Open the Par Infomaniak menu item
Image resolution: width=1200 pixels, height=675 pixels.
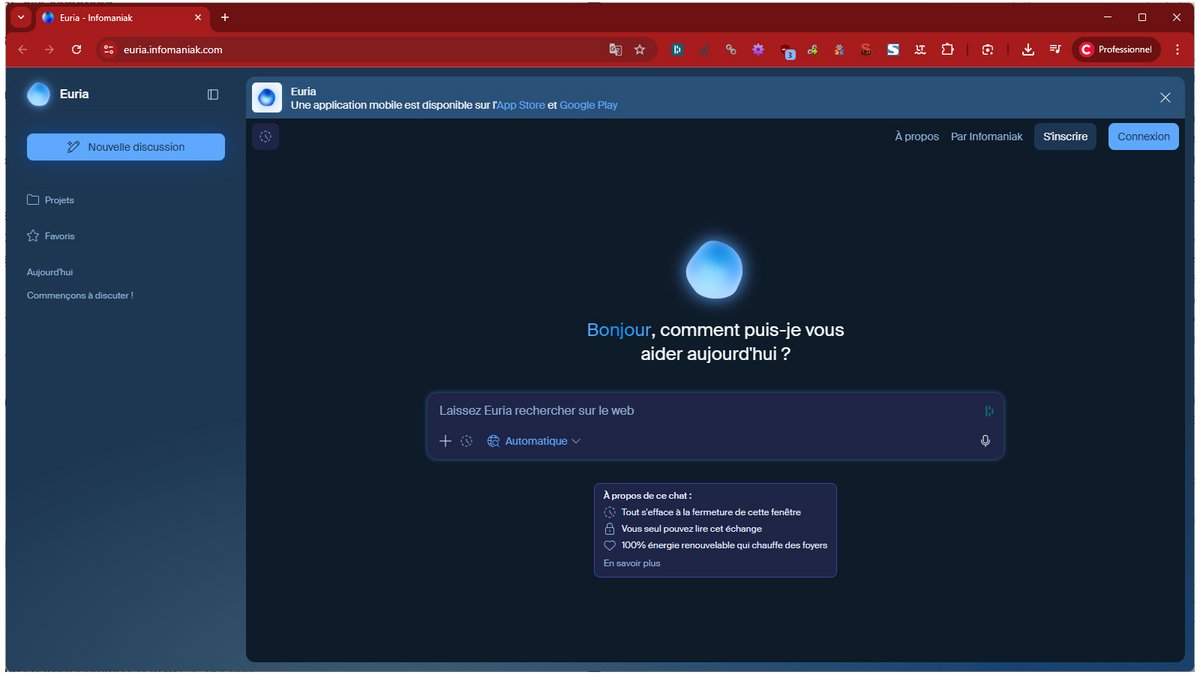[x=986, y=137]
